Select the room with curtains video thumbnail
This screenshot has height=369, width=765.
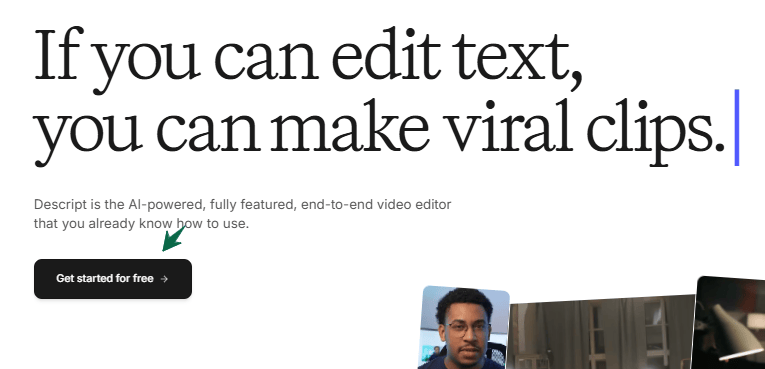point(601,332)
